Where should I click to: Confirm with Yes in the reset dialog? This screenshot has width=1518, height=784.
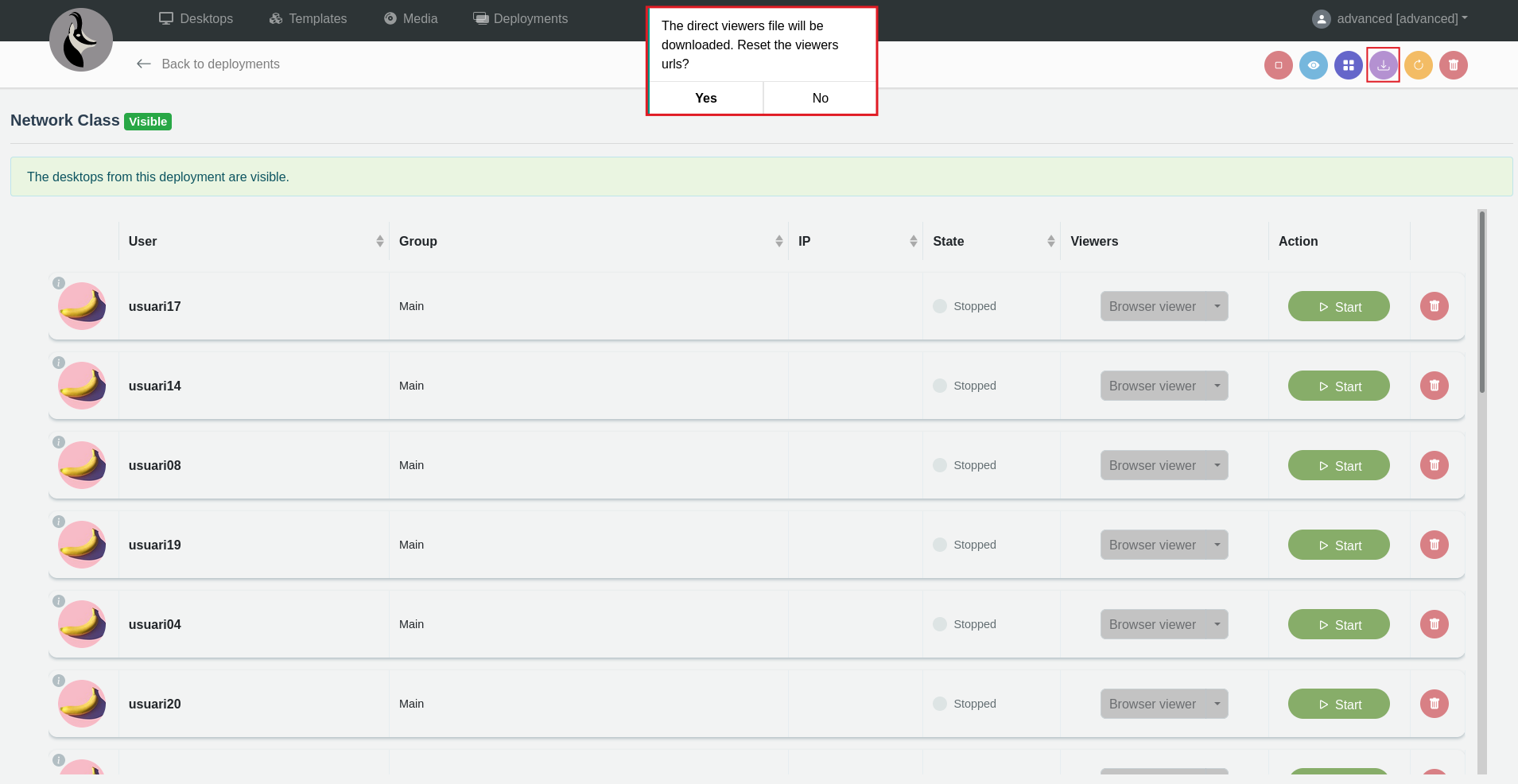(x=705, y=98)
